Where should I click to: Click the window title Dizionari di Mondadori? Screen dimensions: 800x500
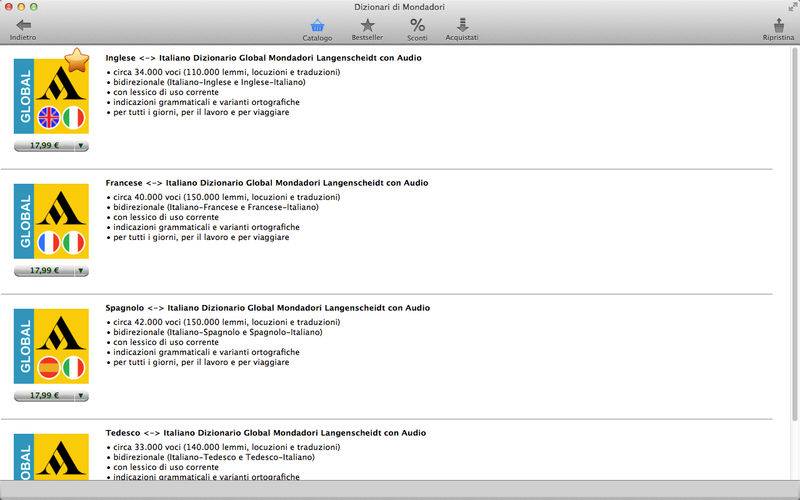click(x=399, y=7)
